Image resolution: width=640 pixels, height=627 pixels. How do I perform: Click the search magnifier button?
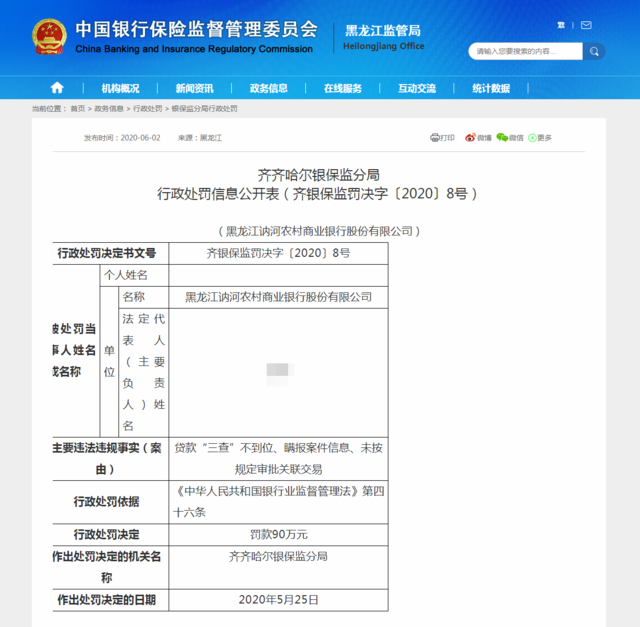(594, 51)
